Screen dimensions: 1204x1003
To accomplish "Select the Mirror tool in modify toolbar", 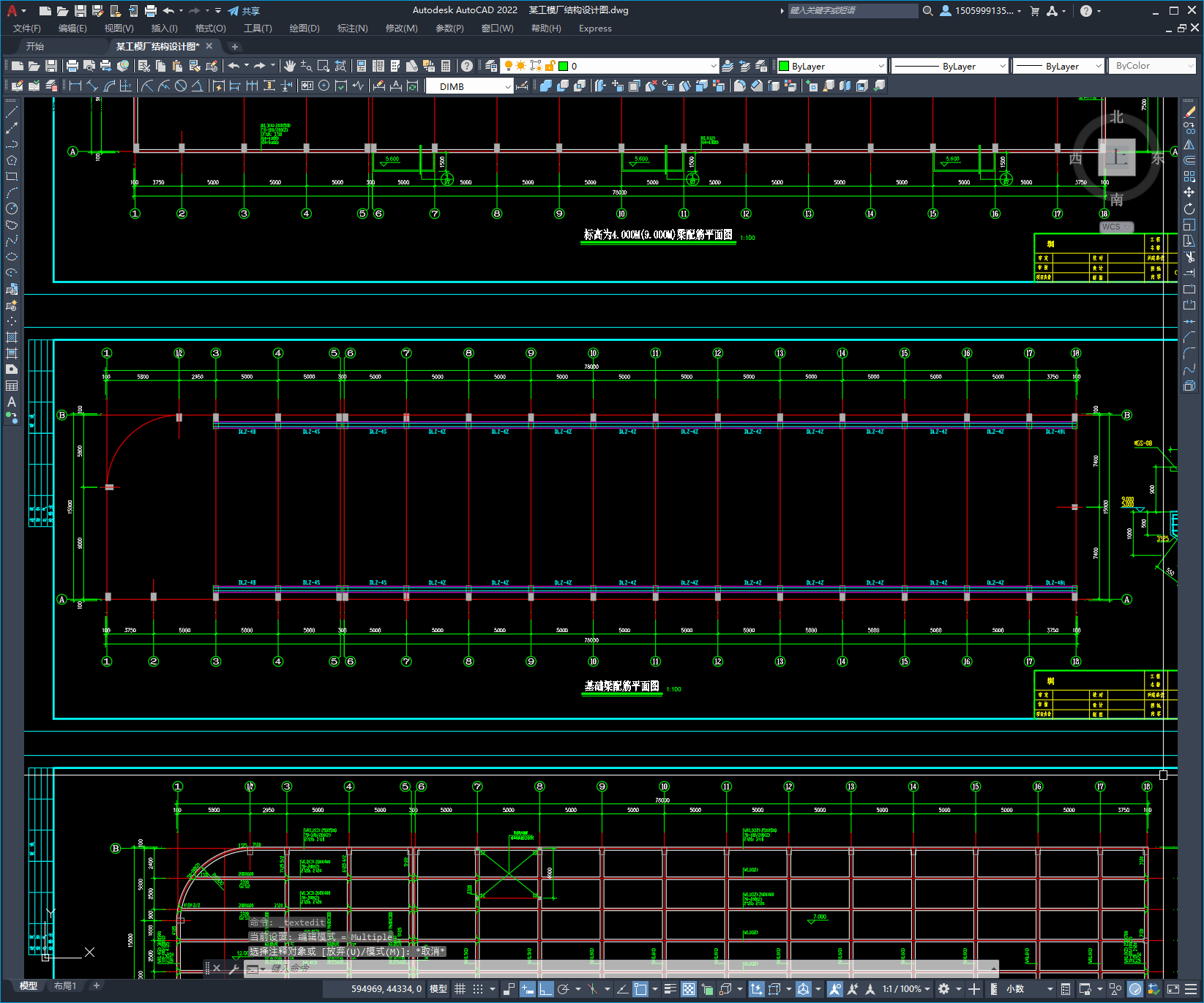I will (x=1189, y=144).
